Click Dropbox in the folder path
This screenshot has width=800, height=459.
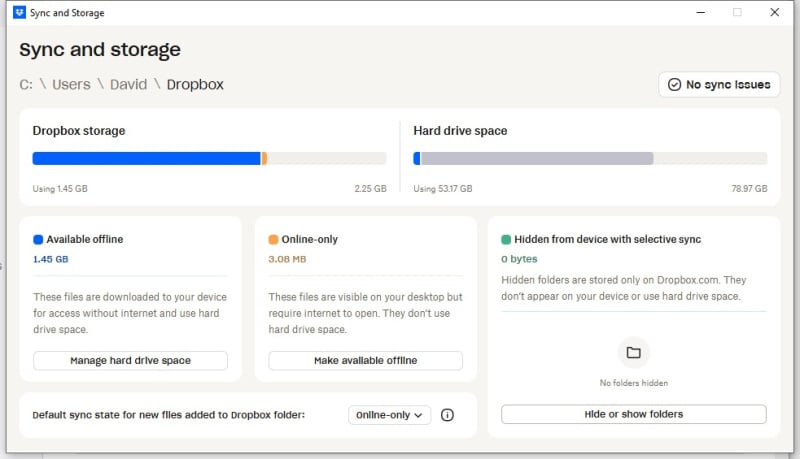(x=195, y=84)
